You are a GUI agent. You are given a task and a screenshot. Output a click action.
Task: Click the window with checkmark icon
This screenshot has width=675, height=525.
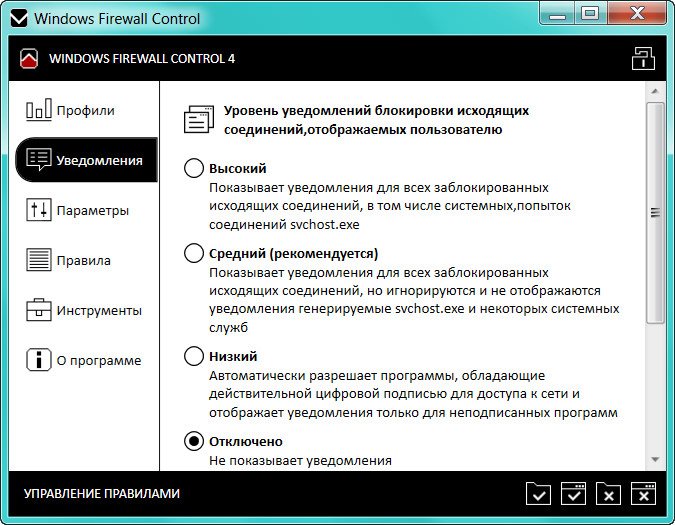[x=573, y=493]
